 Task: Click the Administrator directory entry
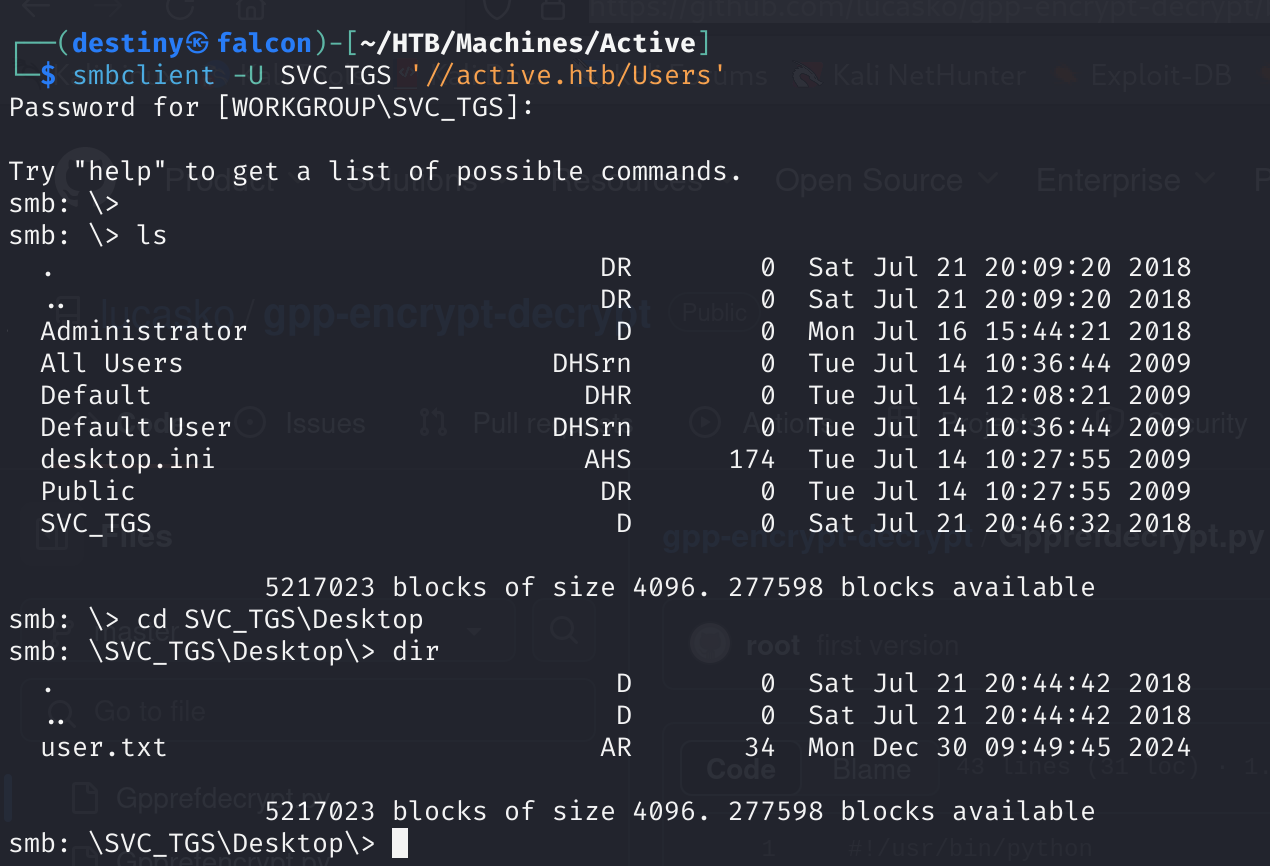click(x=143, y=331)
